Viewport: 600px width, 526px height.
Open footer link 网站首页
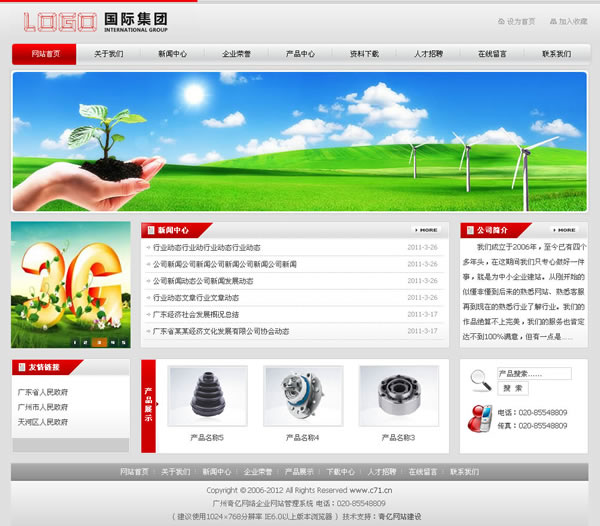click(x=134, y=472)
